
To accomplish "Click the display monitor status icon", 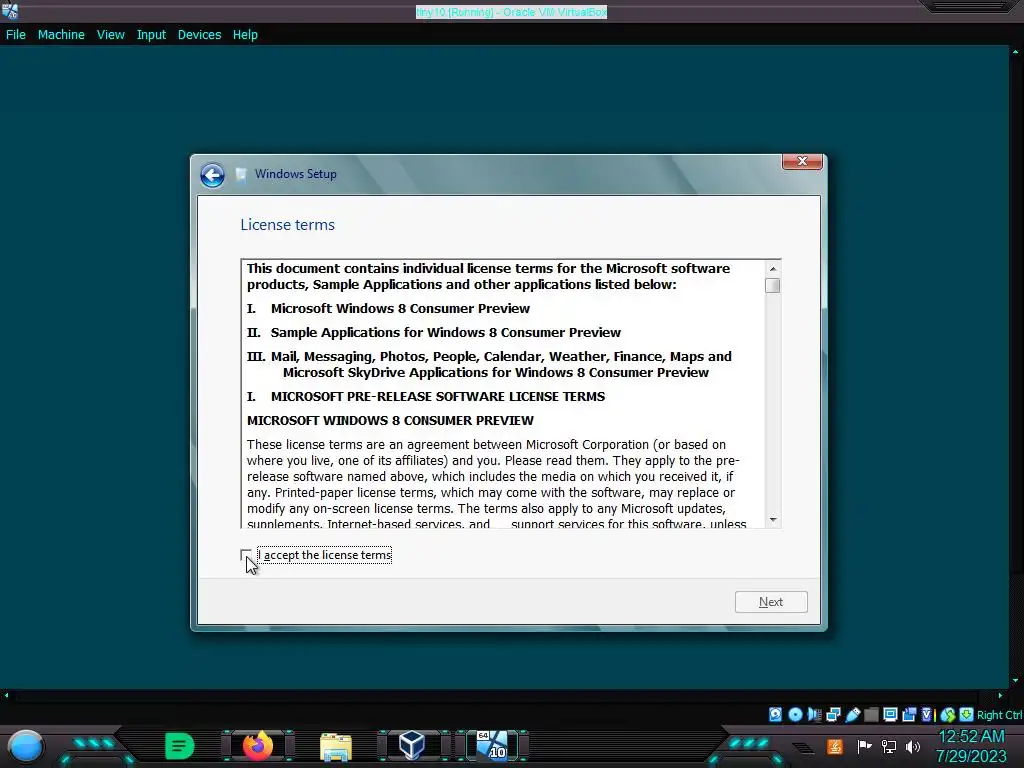I will point(890,714).
